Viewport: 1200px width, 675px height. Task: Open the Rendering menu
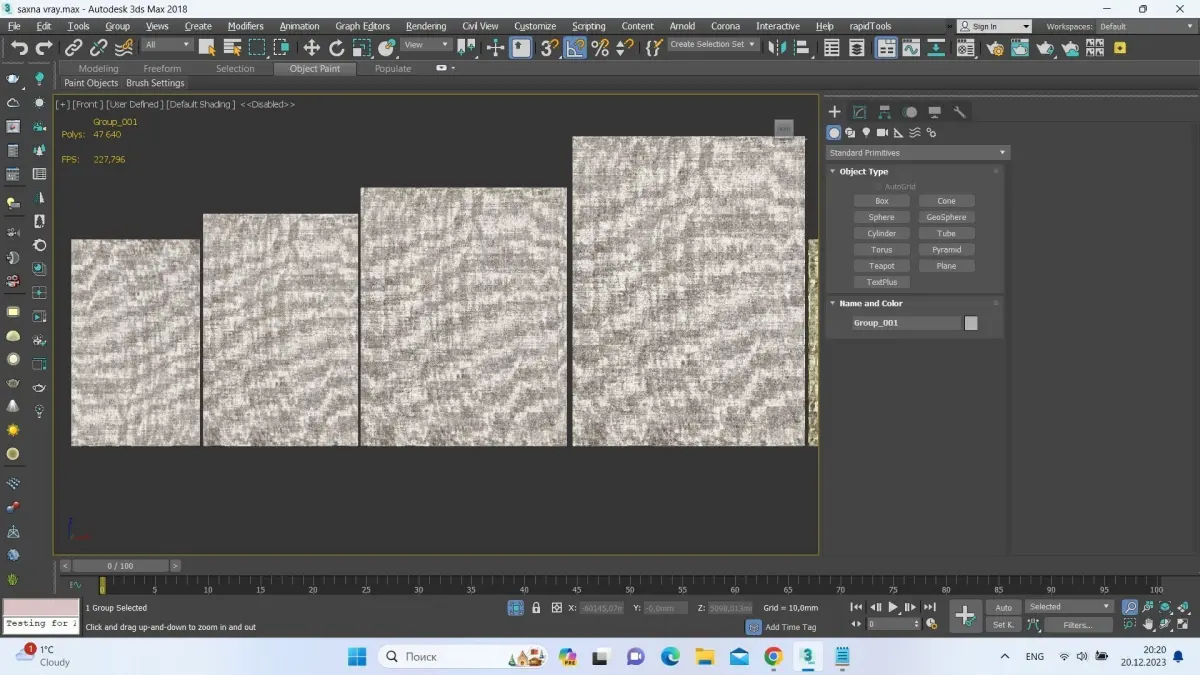click(426, 26)
